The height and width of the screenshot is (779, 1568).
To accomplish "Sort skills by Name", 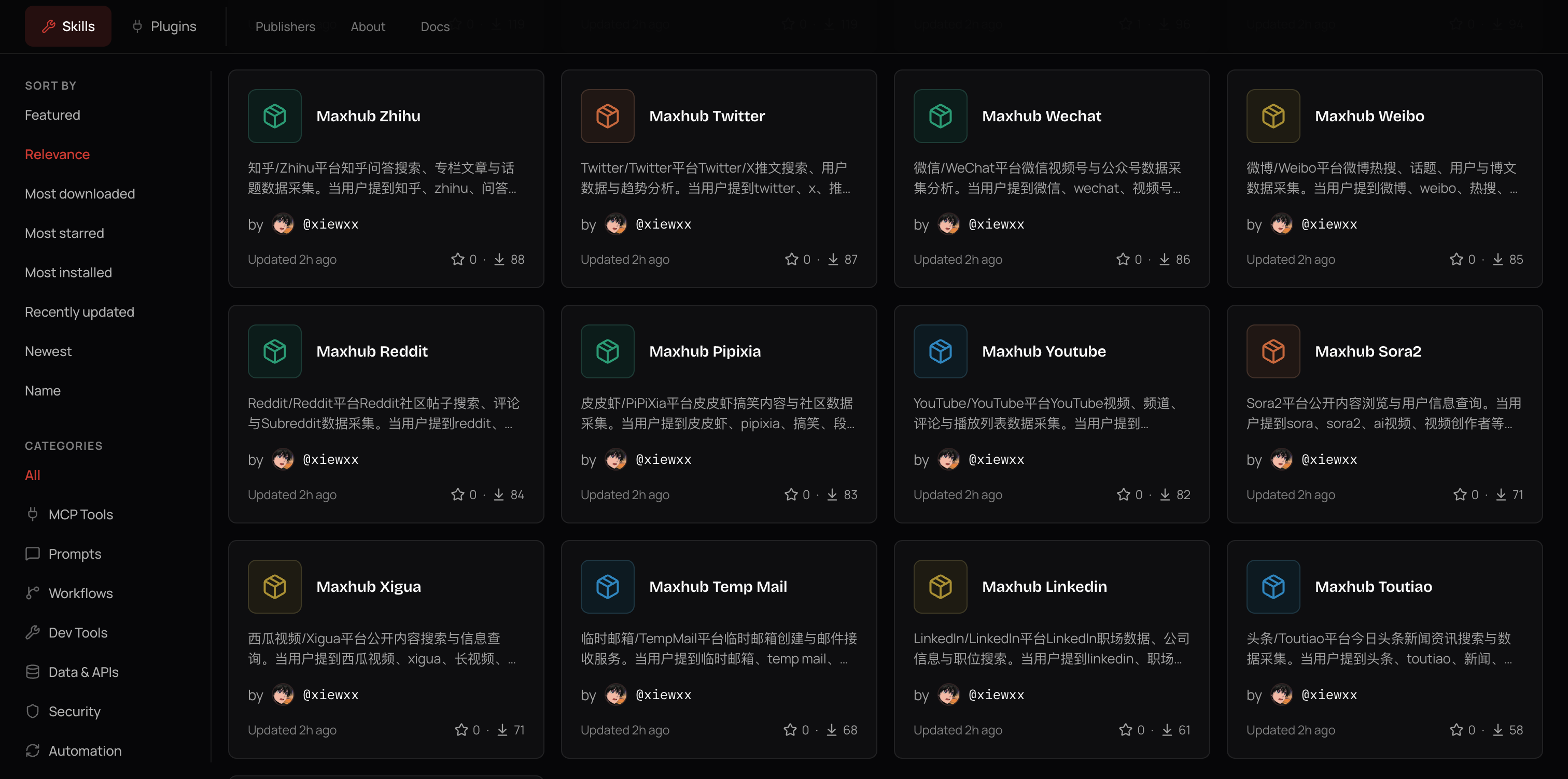I will [x=43, y=391].
